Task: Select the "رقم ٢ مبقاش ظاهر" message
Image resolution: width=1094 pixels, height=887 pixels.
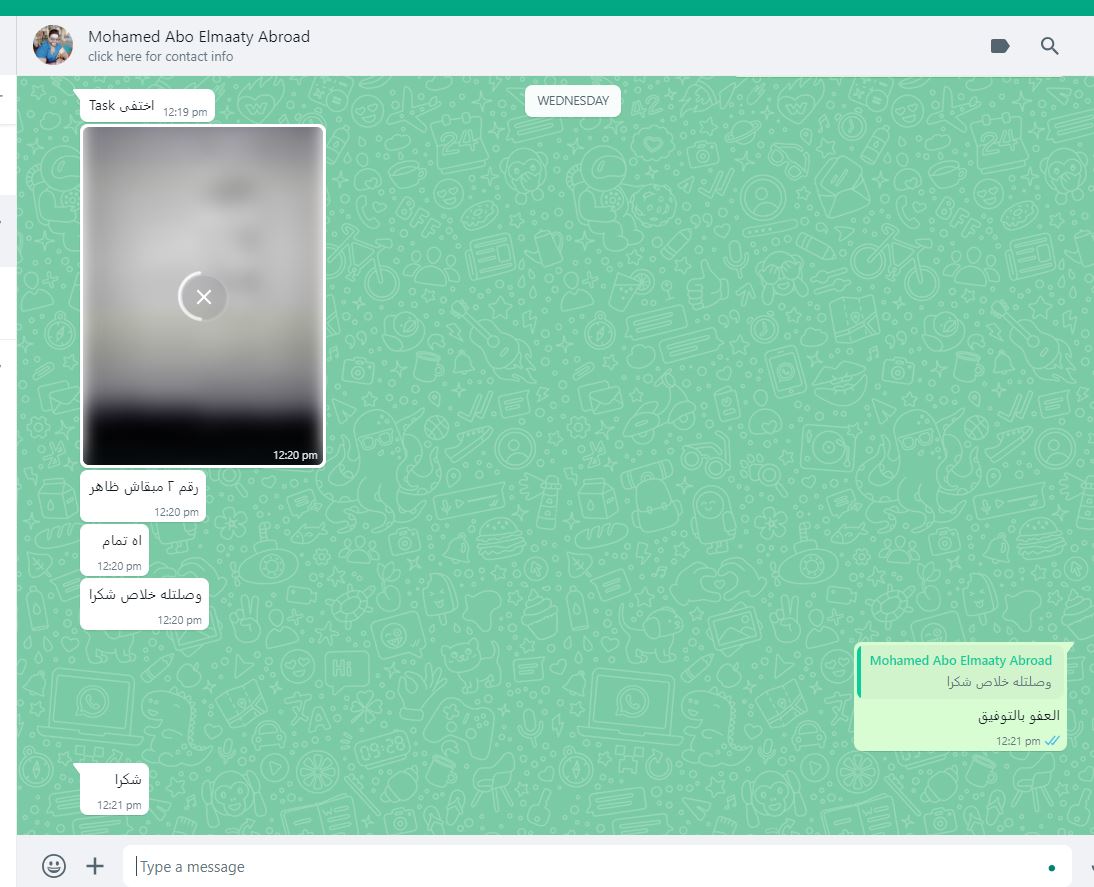Action: pos(143,496)
